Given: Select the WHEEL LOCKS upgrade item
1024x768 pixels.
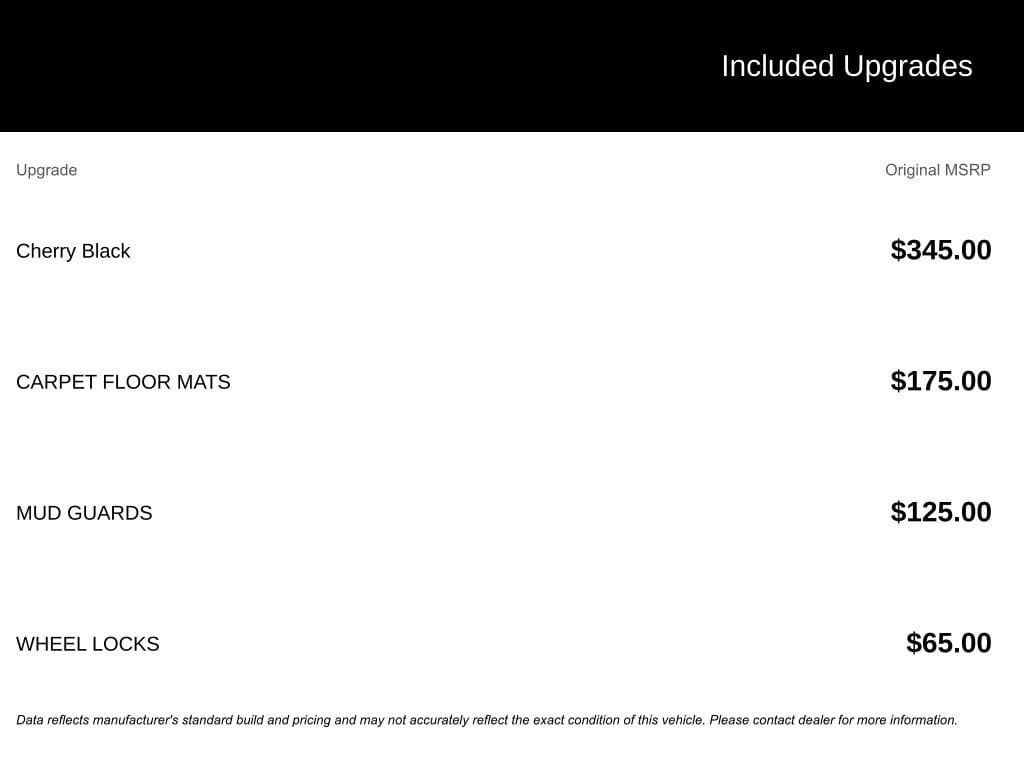Looking at the screenshot, I should tap(88, 645).
